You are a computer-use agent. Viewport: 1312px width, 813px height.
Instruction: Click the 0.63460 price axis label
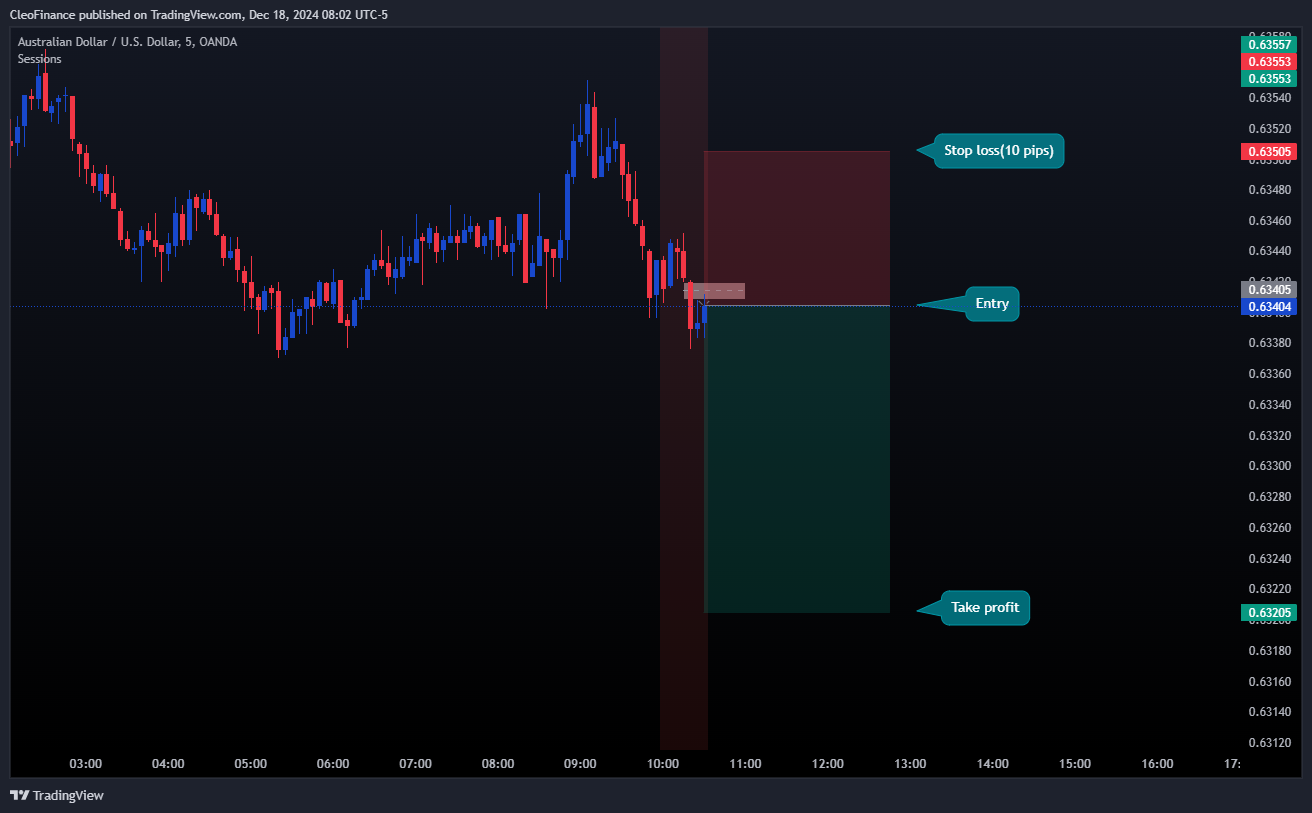(1269, 221)
